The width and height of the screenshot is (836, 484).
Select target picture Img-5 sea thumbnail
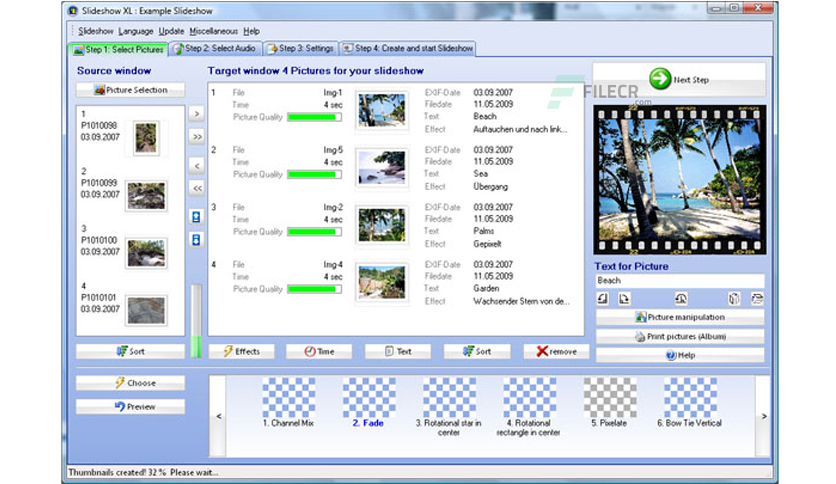pos(381,167)
